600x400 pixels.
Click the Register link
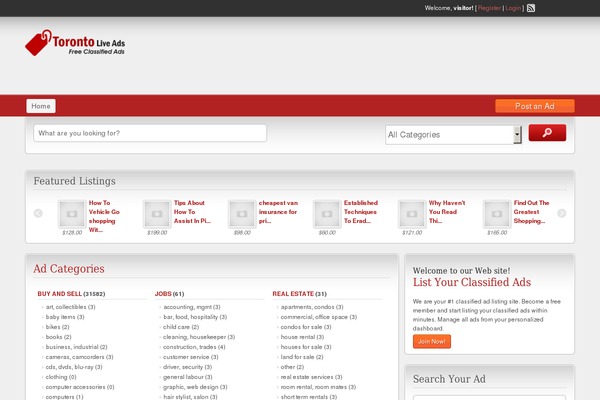click(489, 8)
